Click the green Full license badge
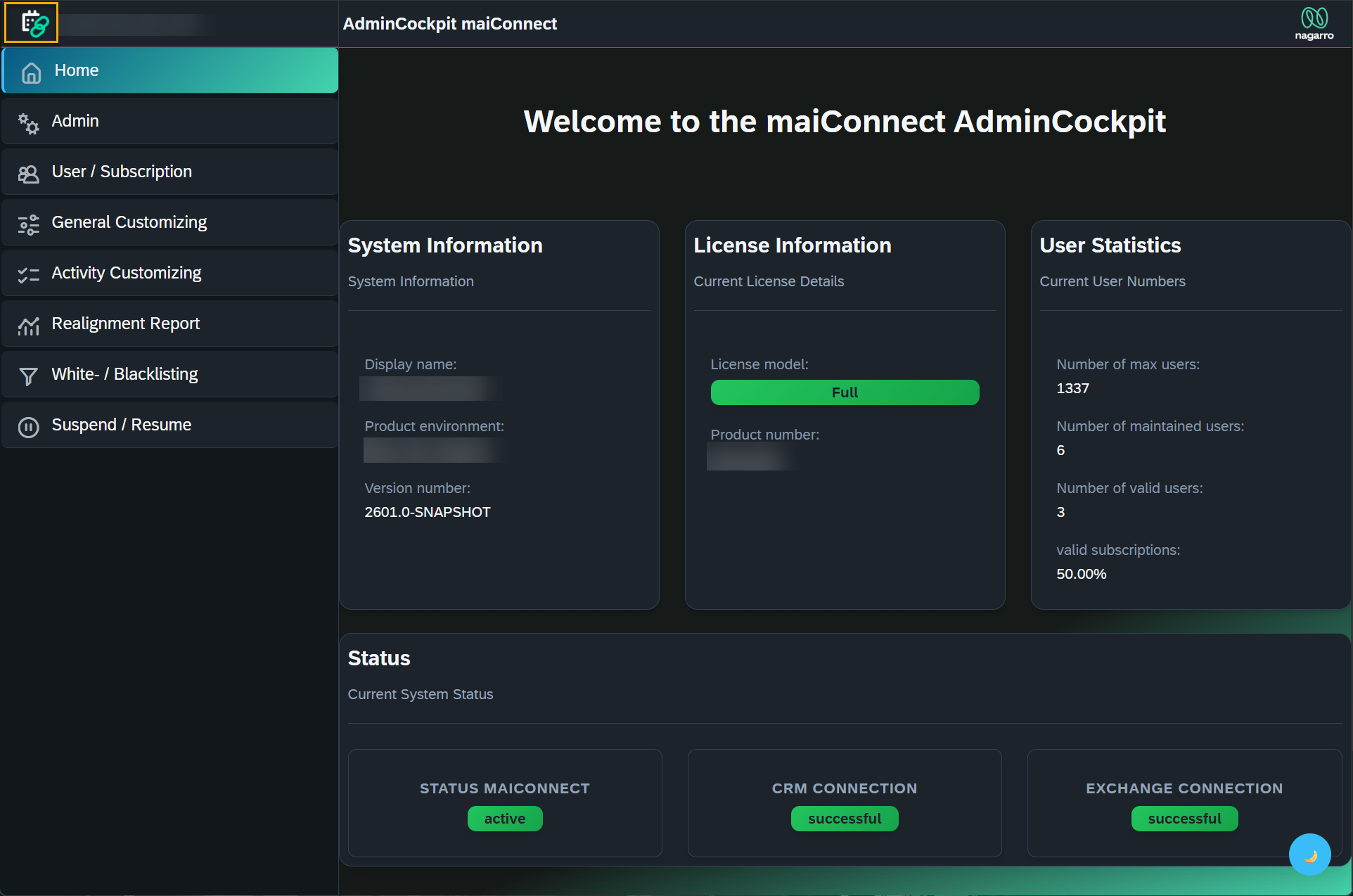The image size is (1353, 896). point(845,392)
